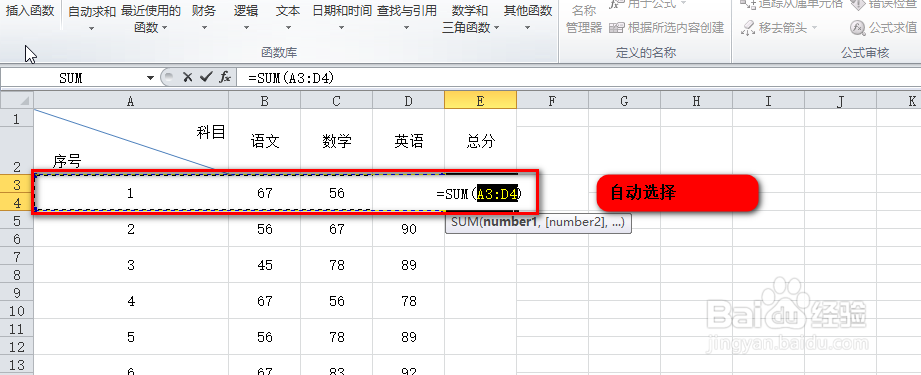Screen dimensions: 921x375
Task: Open Date and Time (日期和时间) functions
Action: point(342,18)
